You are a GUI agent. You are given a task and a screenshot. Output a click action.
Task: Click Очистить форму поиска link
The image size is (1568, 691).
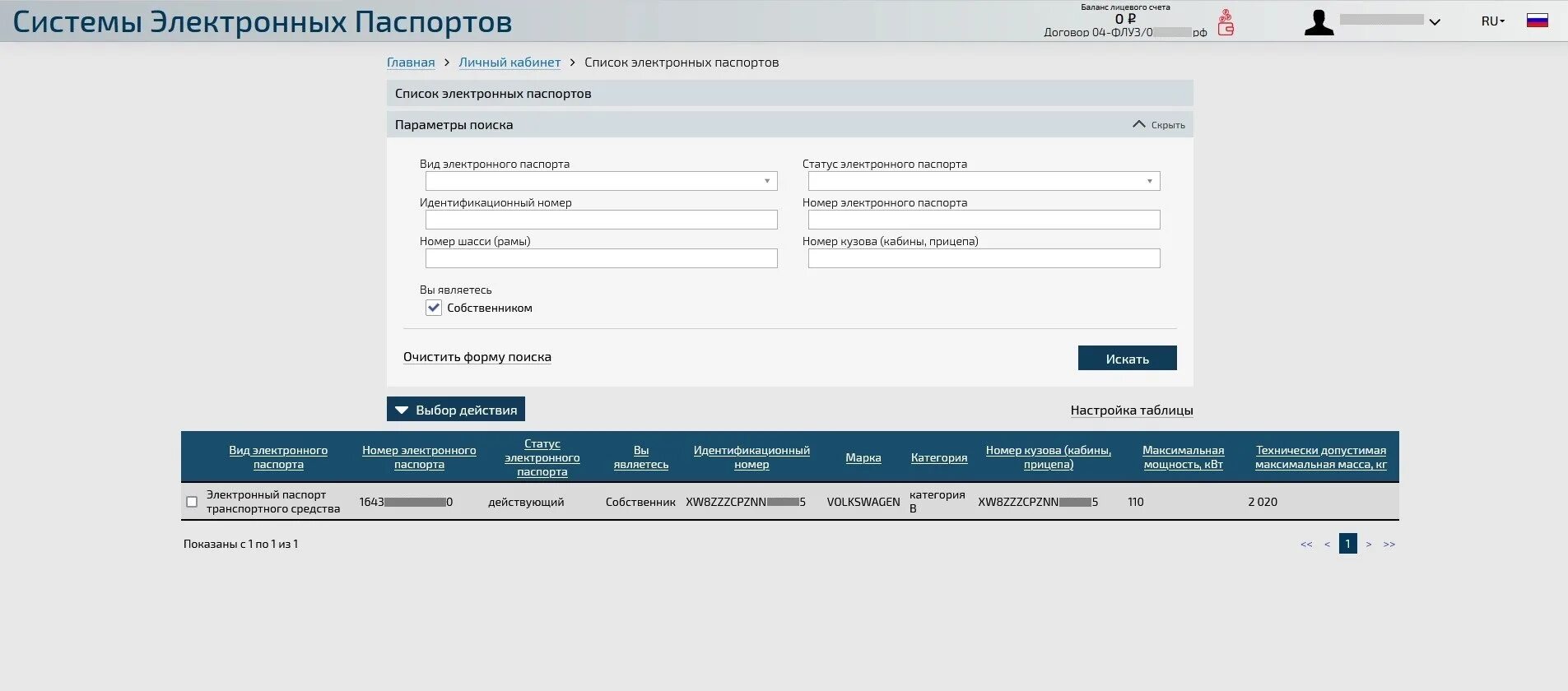point(477,357)
